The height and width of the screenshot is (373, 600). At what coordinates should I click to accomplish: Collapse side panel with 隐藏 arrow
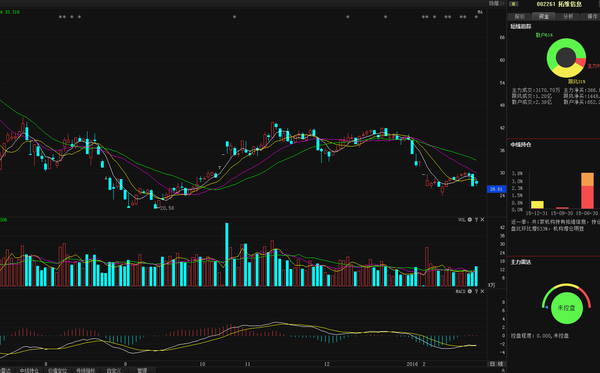click(x=496, y=3)
